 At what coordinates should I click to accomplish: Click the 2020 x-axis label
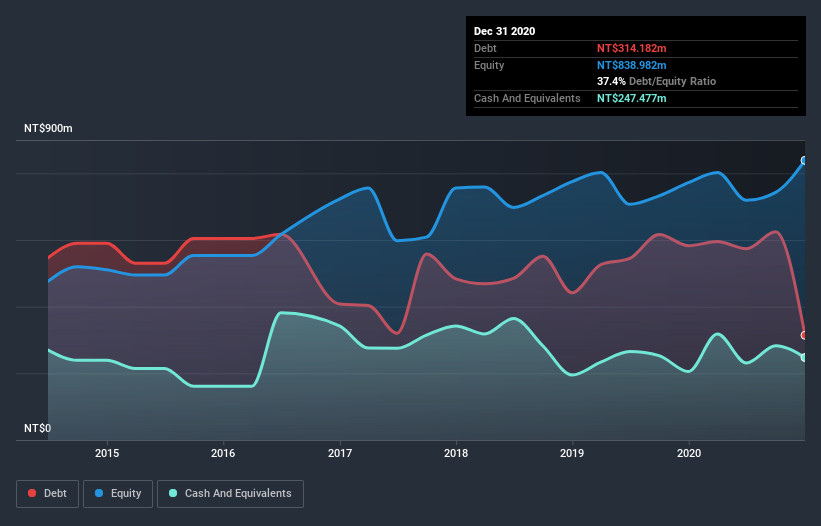(689, 453)
